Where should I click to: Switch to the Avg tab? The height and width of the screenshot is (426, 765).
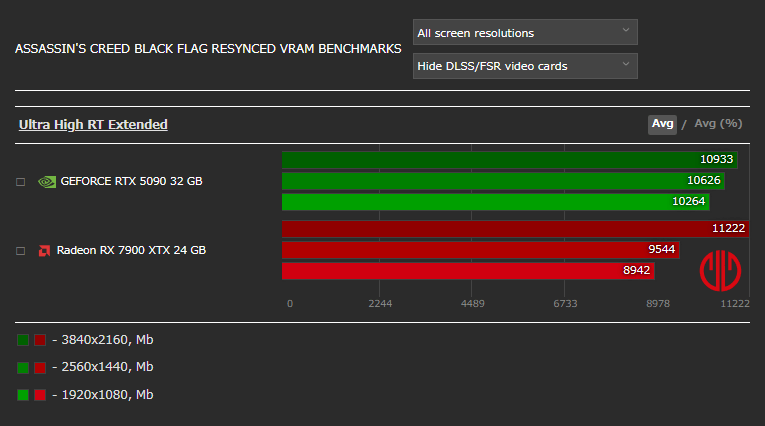coord(662,124)
